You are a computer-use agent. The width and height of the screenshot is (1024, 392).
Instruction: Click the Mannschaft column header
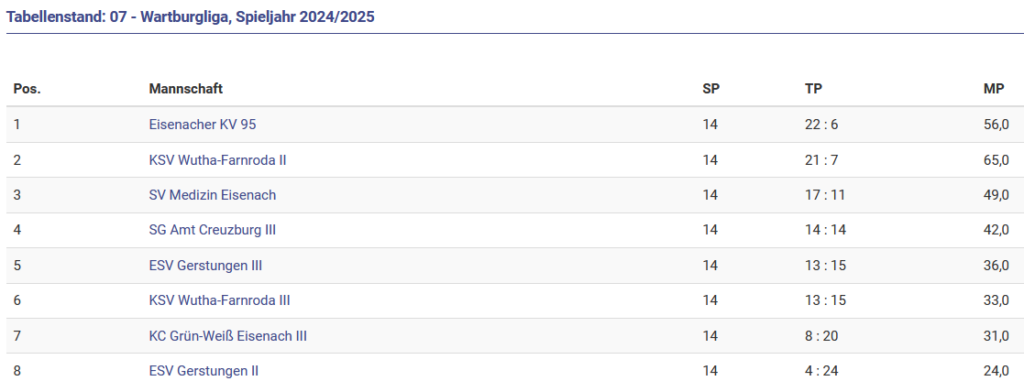(x=185, y=89)
